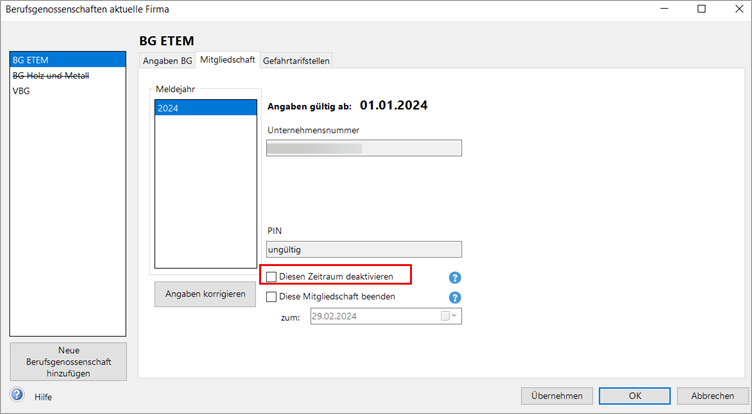Image resolution: width=752 pixels, height=414 pixels.
Task: Open the Gefahrtarifstellen tab
Action: 296,61
